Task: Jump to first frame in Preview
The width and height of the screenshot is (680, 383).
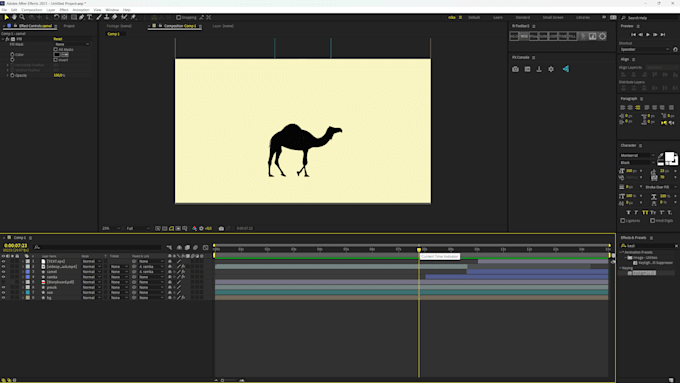Action: 633,35
